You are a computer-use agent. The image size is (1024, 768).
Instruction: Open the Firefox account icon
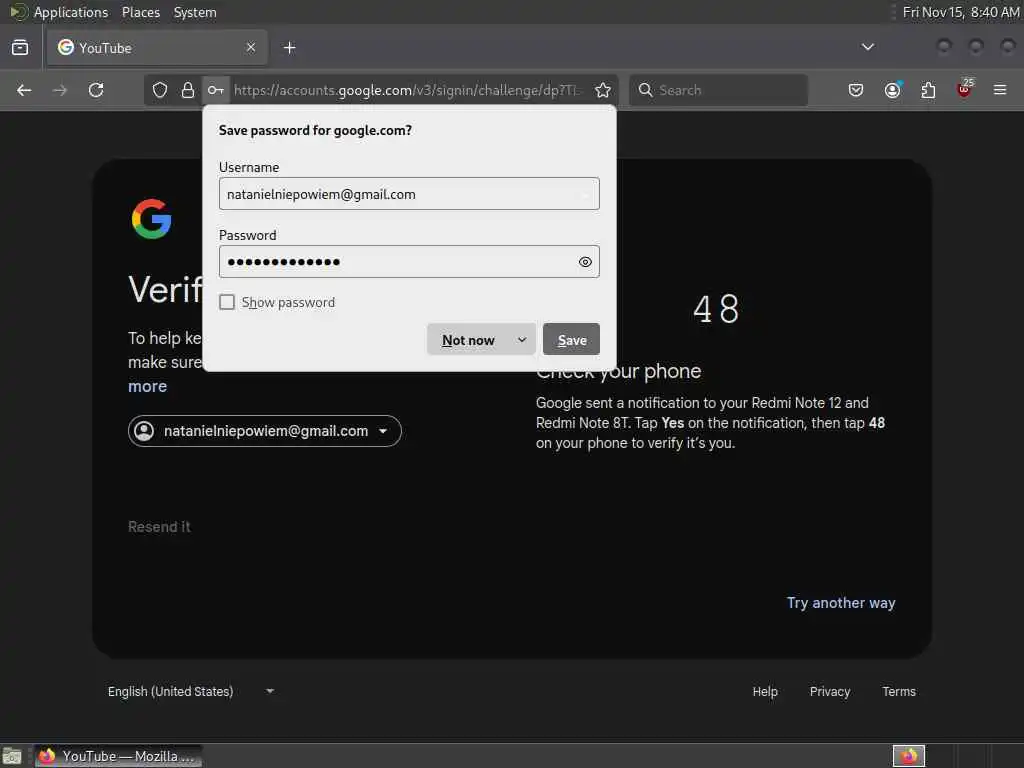click(892, 90)
